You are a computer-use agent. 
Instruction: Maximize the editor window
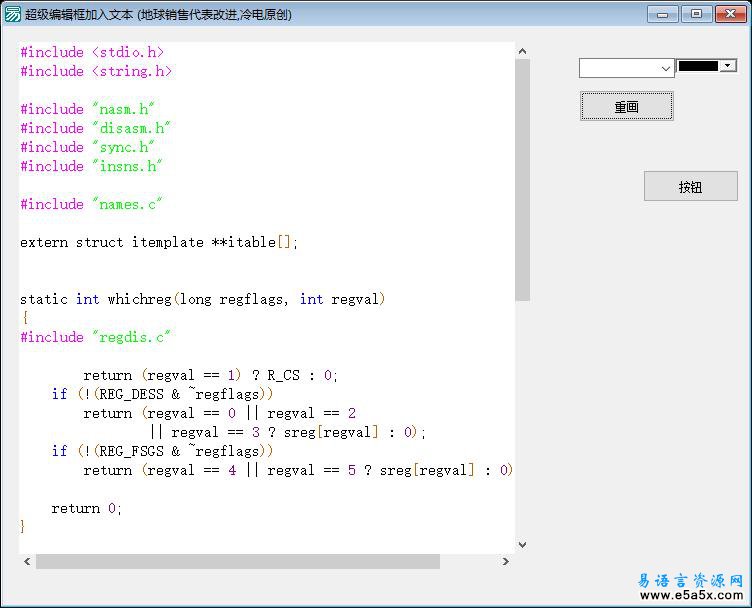click(696, 14)
